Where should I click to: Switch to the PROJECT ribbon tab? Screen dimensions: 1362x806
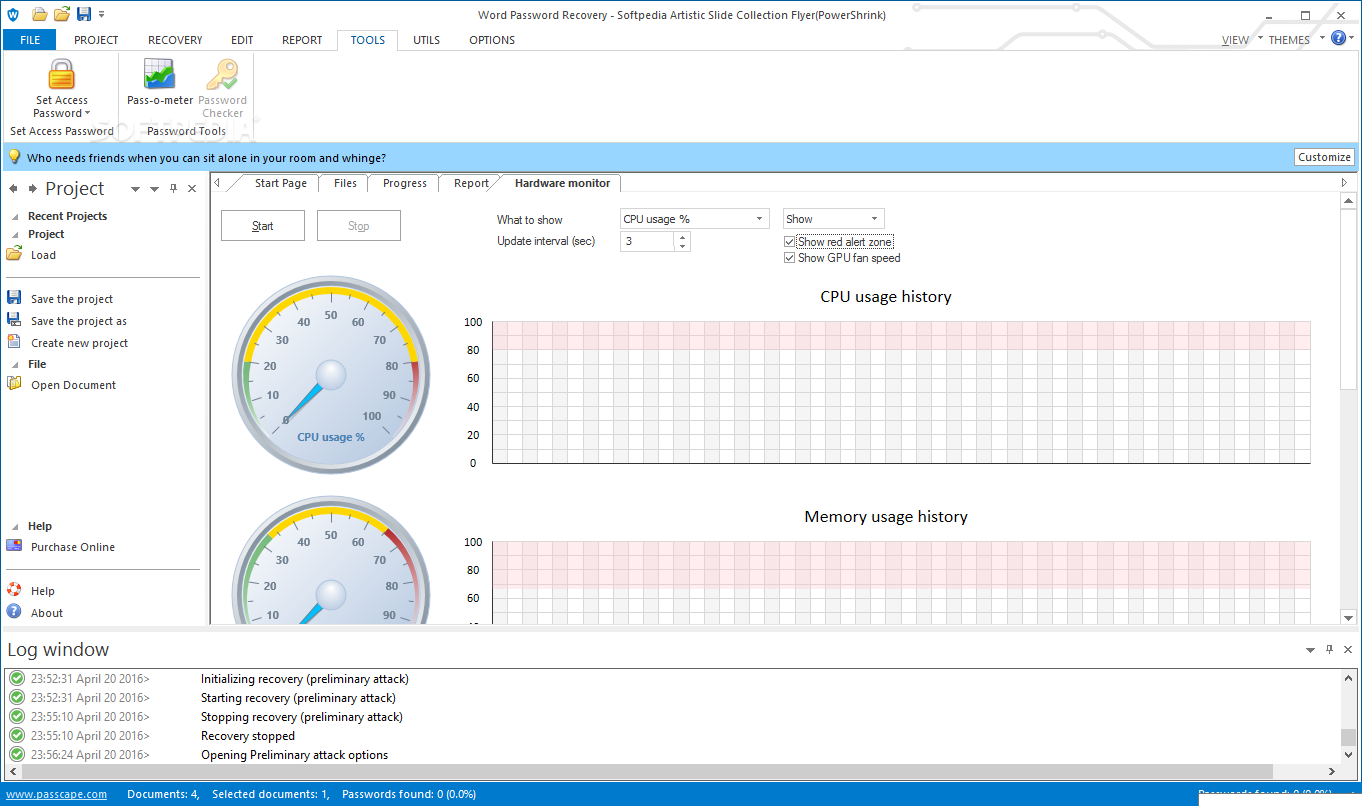pos(96,40)
